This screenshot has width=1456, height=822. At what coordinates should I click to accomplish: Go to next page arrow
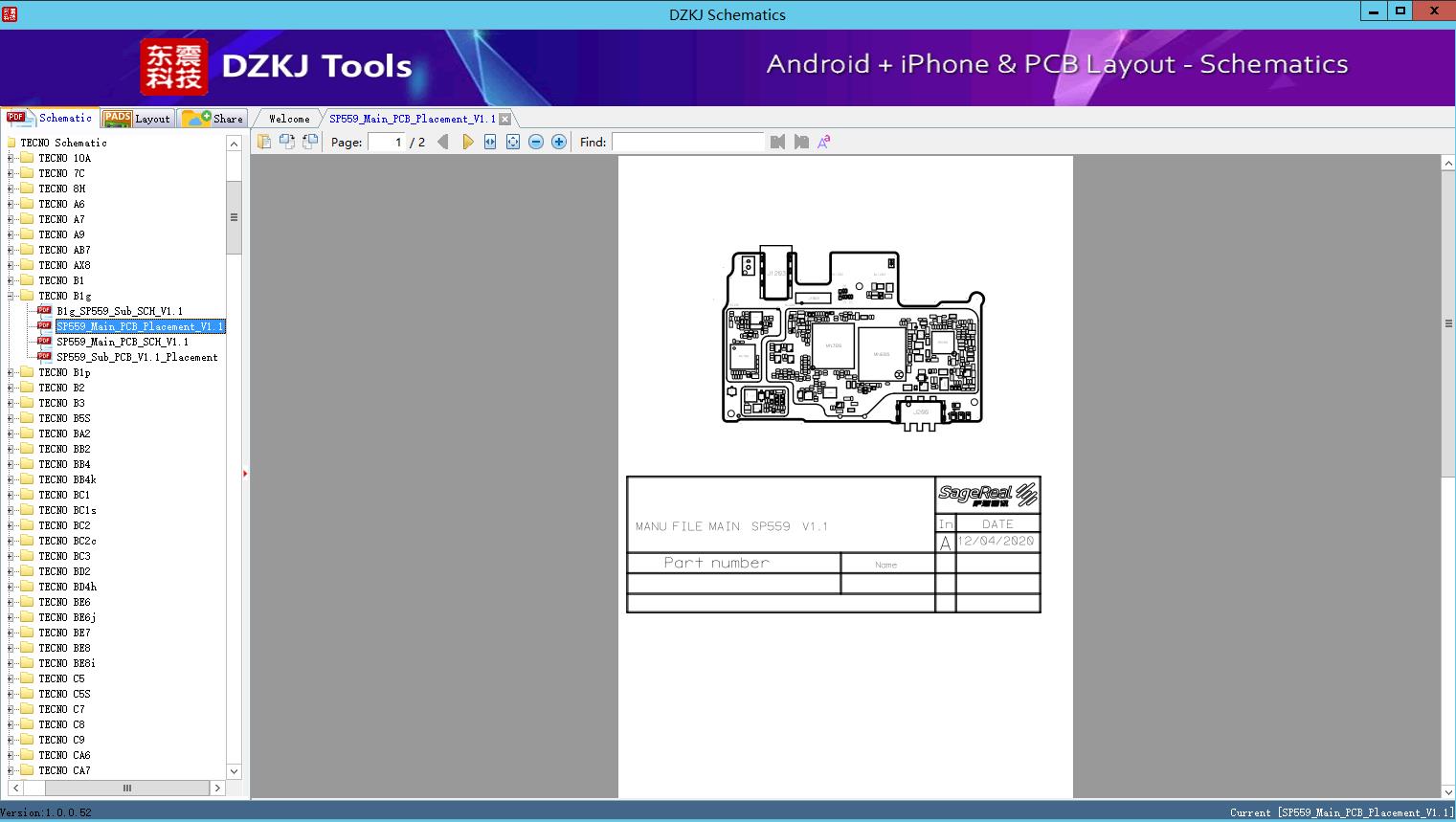point(467,142)
